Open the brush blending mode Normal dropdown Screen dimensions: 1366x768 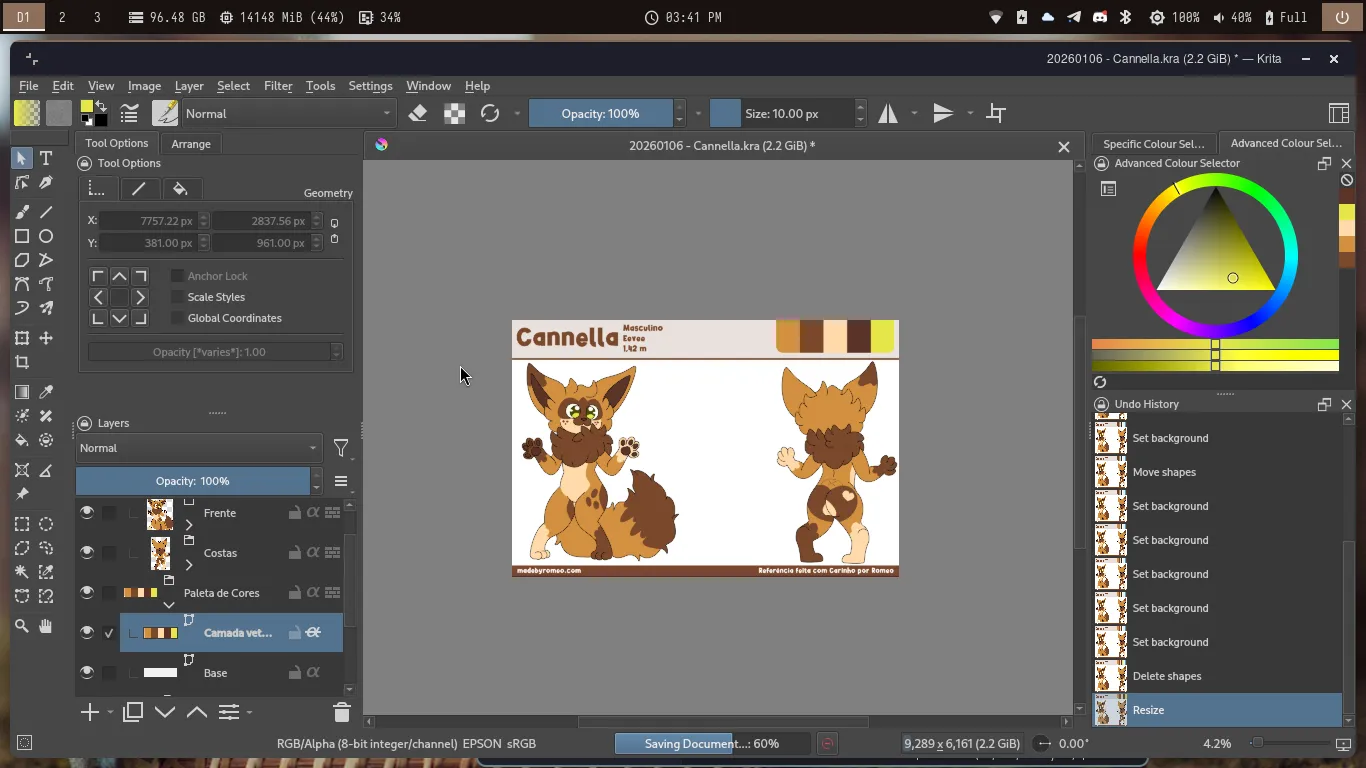(288, 114)
